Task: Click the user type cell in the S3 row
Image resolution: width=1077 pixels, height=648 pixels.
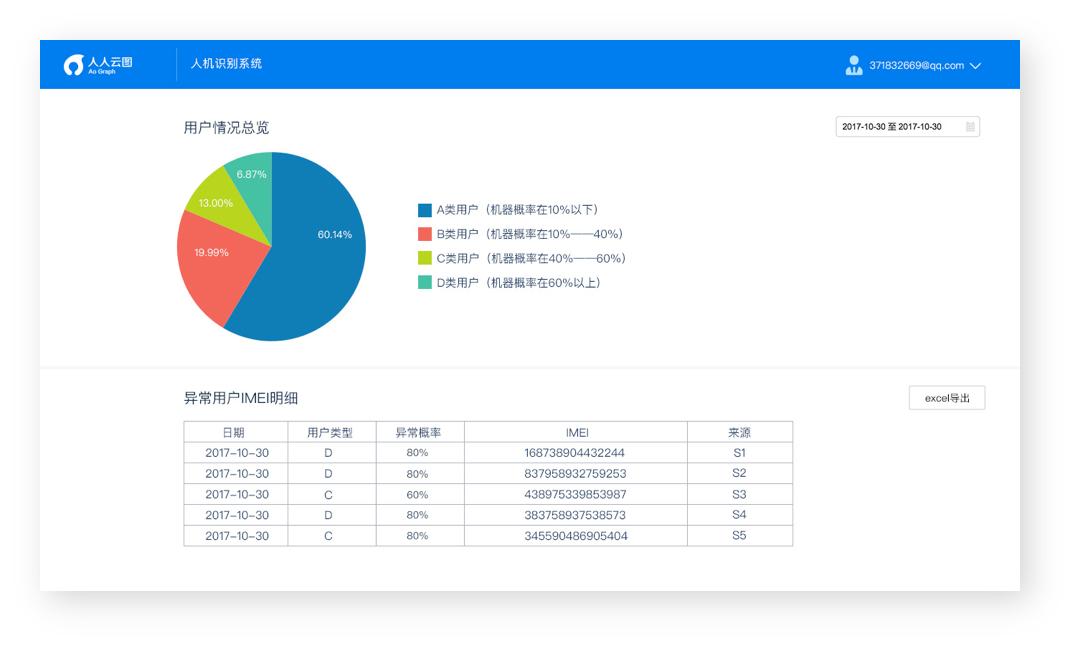Action: pyautogui.click(x=332, y=494)
